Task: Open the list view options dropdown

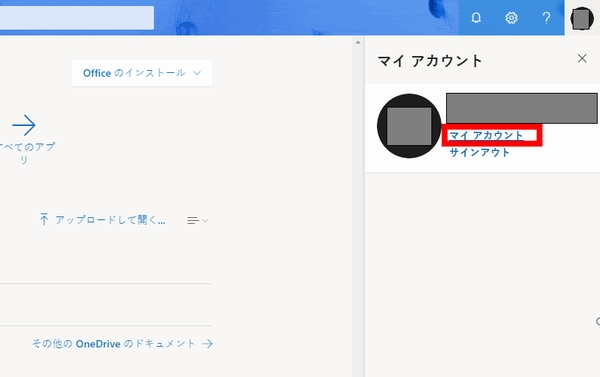Action: pos(197,220)
